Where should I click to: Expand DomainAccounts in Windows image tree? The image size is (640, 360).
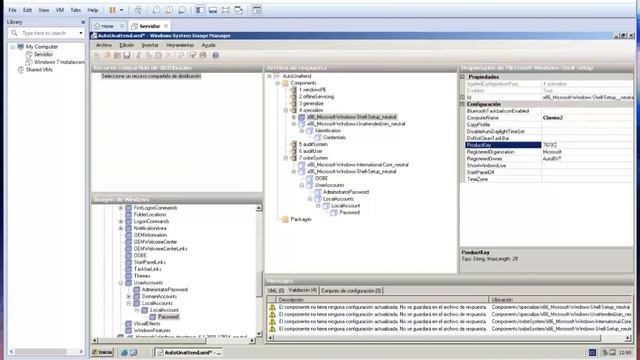tap(129, 297)
